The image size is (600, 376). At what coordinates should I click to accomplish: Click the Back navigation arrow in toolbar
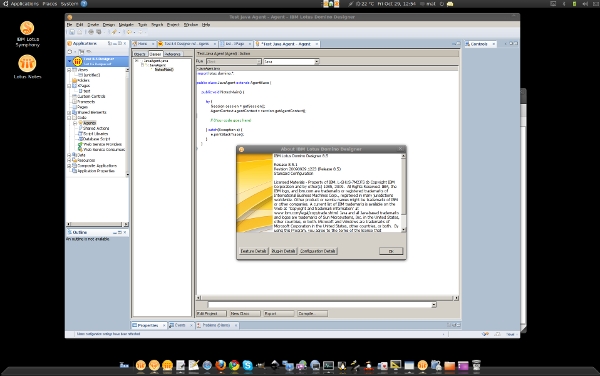[x=129, y=32]
